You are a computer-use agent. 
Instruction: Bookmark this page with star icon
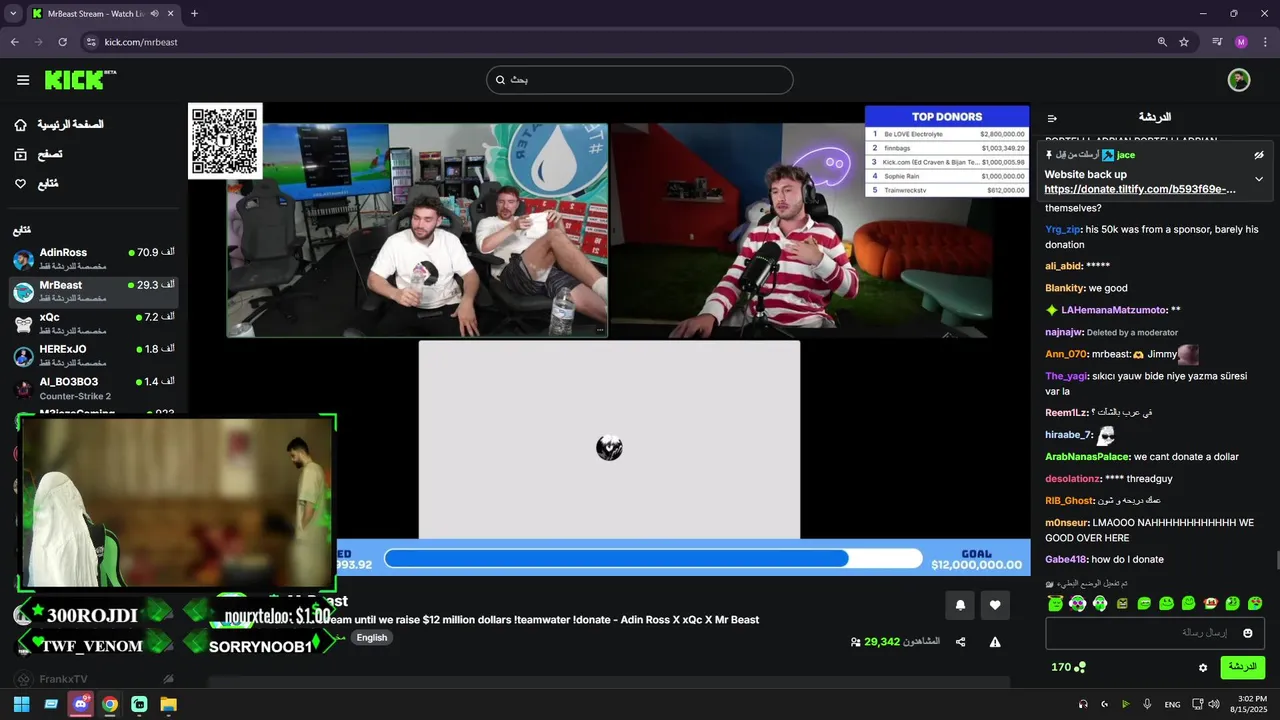[x=1184, y=42]
